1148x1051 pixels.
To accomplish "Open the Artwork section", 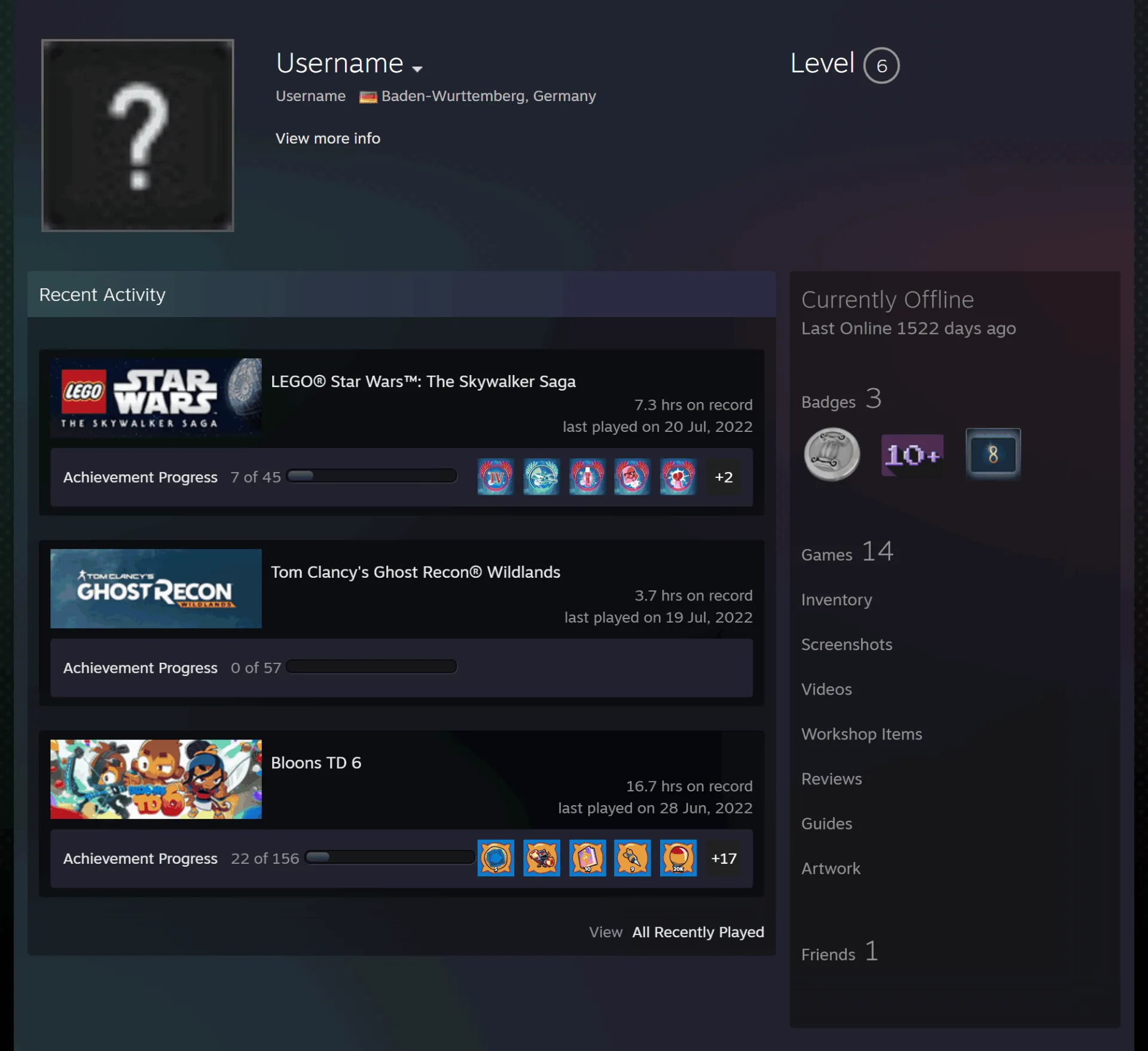I will [831, 869].
